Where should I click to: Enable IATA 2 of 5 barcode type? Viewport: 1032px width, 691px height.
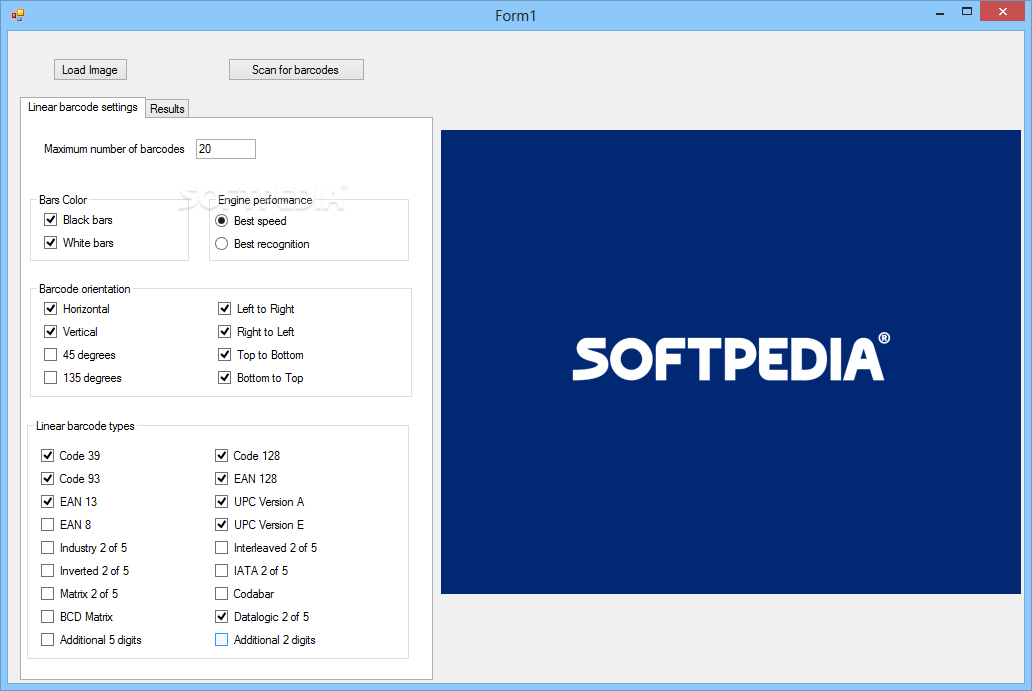(x=222, y=571)
